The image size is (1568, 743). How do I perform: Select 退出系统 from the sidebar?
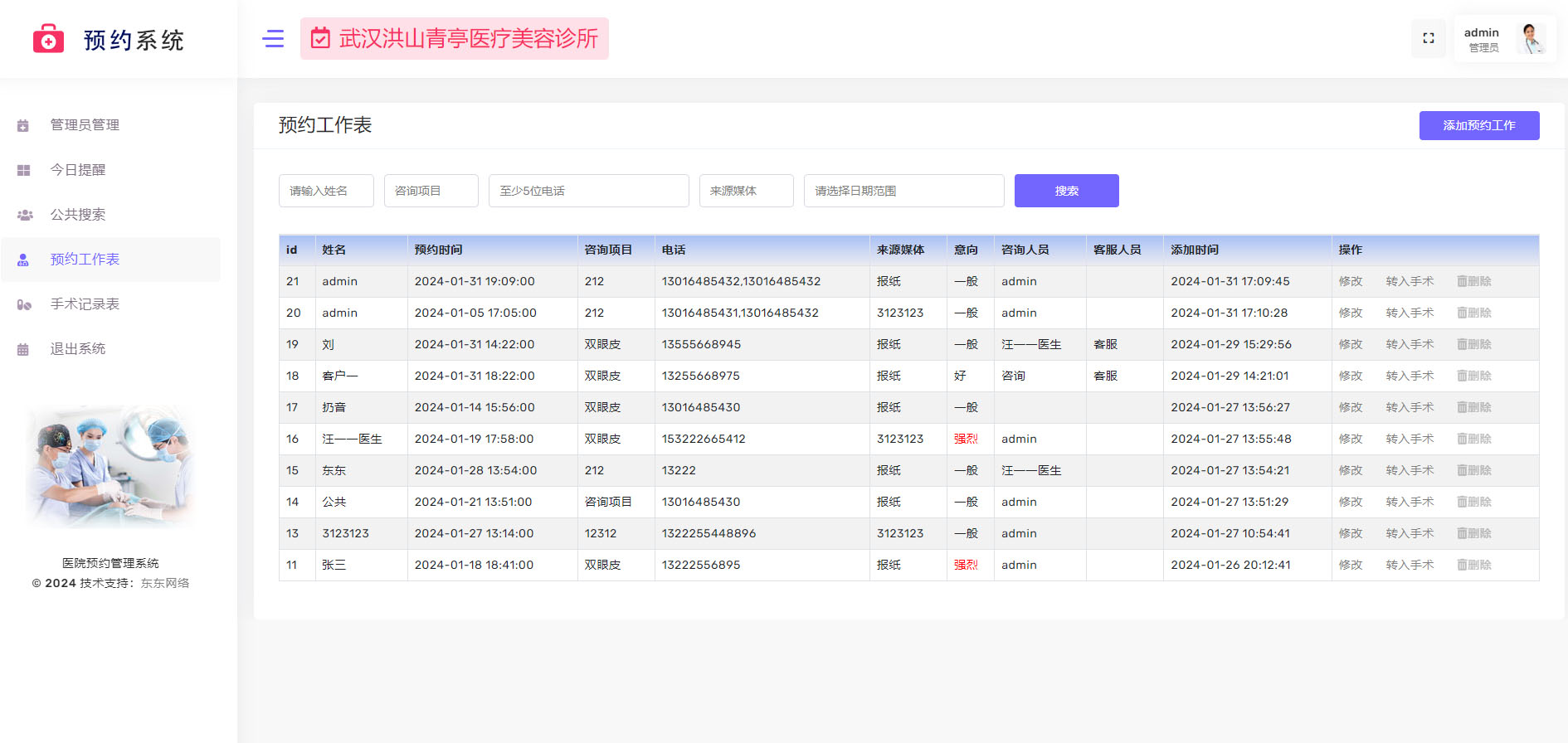click(x=77, y=349)
